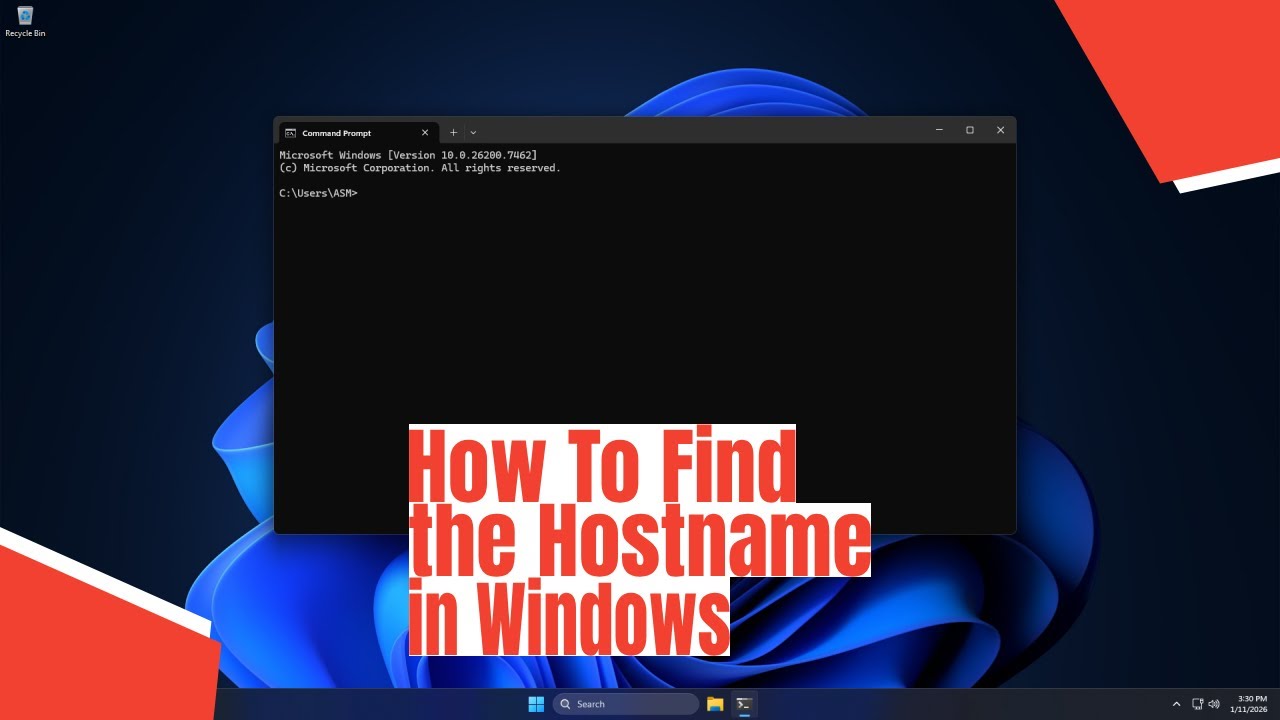The image size is (1280, 720).
Task: Open the Recycle Bin desktop icon
Action: 25,21
